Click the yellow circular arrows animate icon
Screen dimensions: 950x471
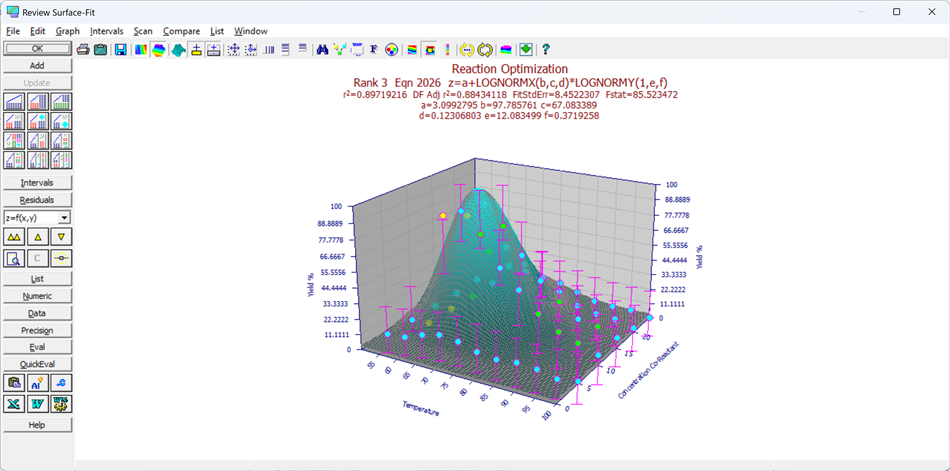pyautogui.click(x=485, y=50)
